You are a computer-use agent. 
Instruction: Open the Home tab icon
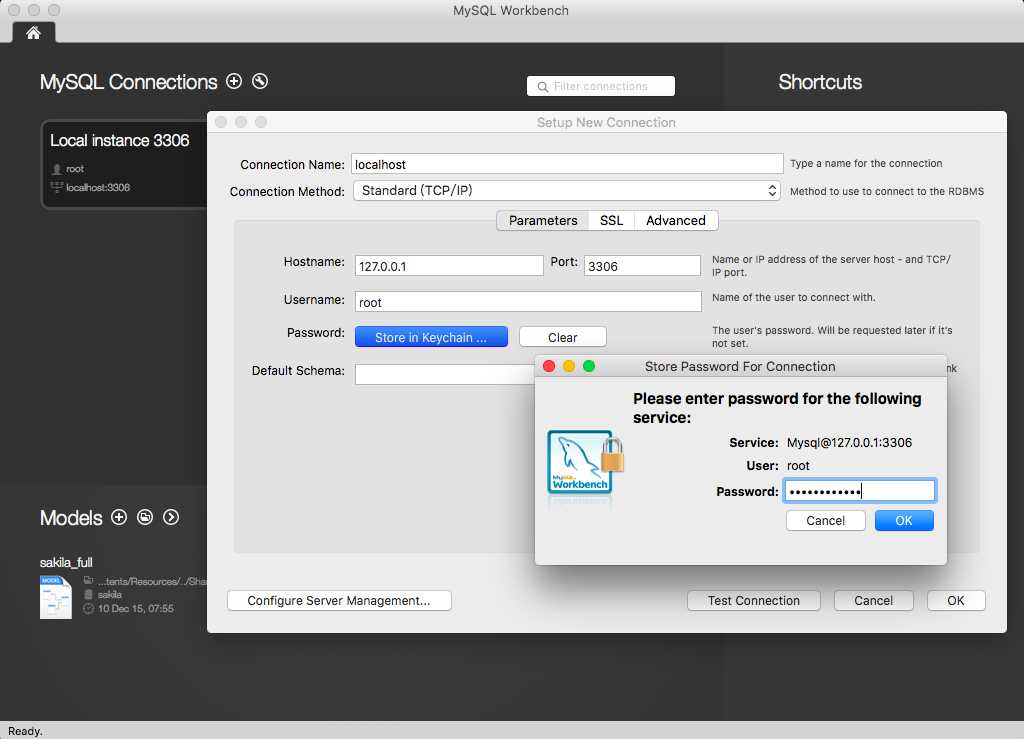pyautogui.click(x=33, y=33)
